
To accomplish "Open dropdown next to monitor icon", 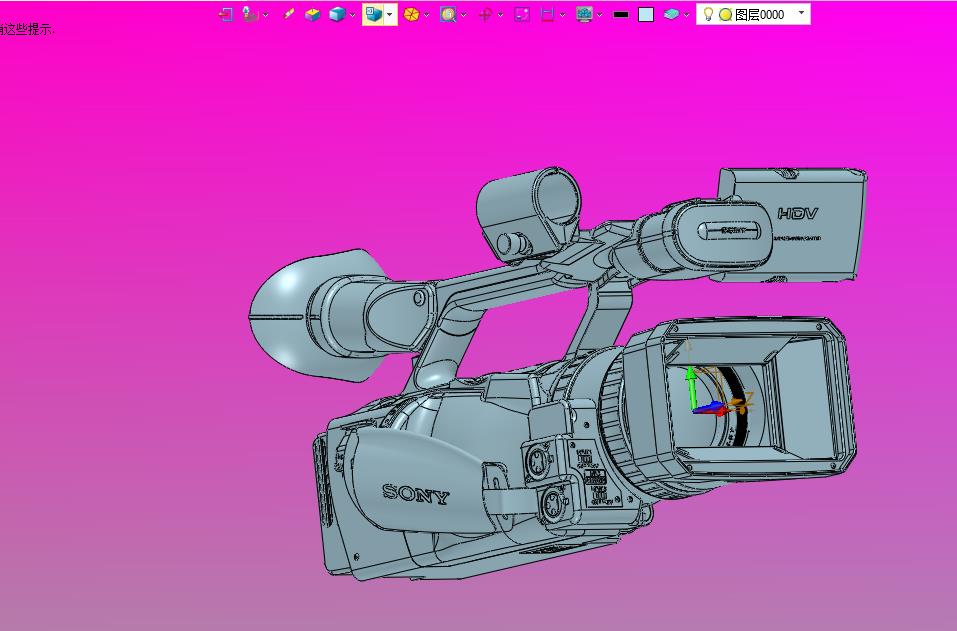I will tap(599, 15).
